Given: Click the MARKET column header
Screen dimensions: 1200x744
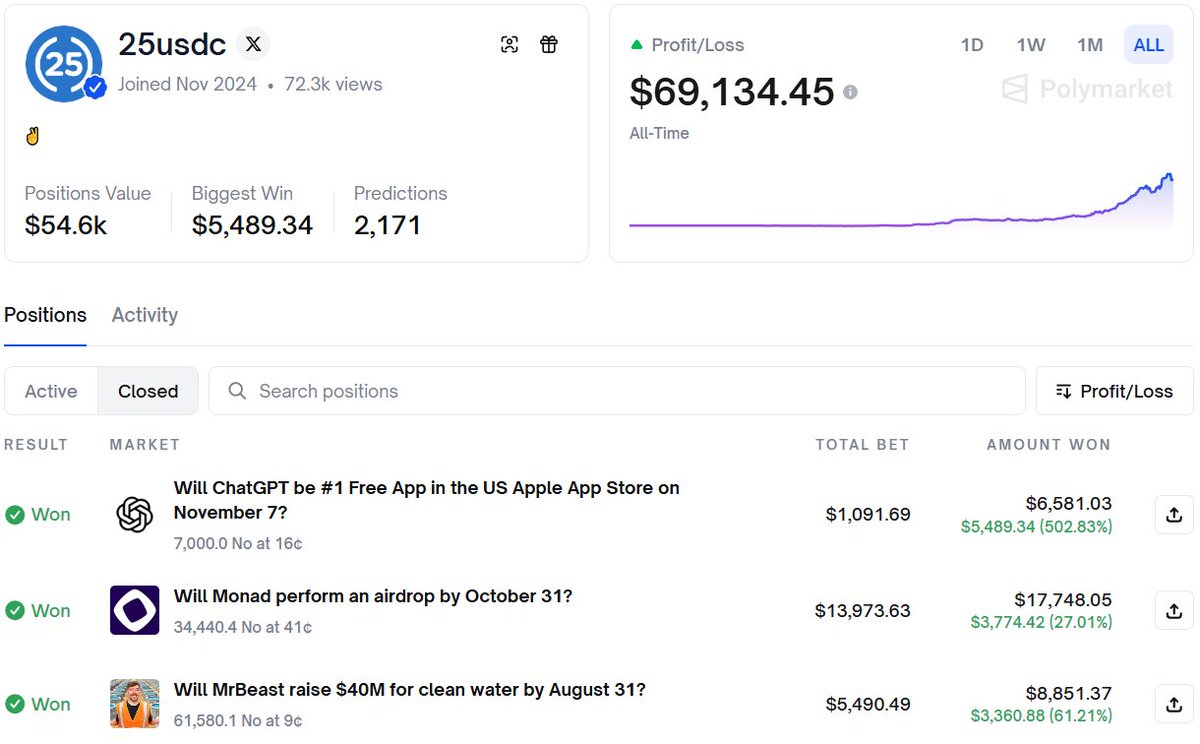Looking at the screenshot, I should pyautogui.click(x=145, y=444).
